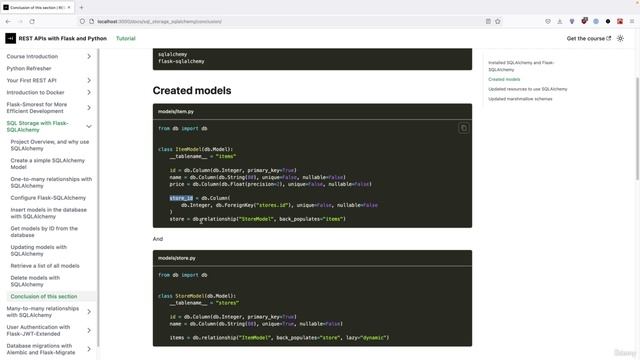
Task: Open Delete models with SQLAlchemy page
Action: point(35,281)
